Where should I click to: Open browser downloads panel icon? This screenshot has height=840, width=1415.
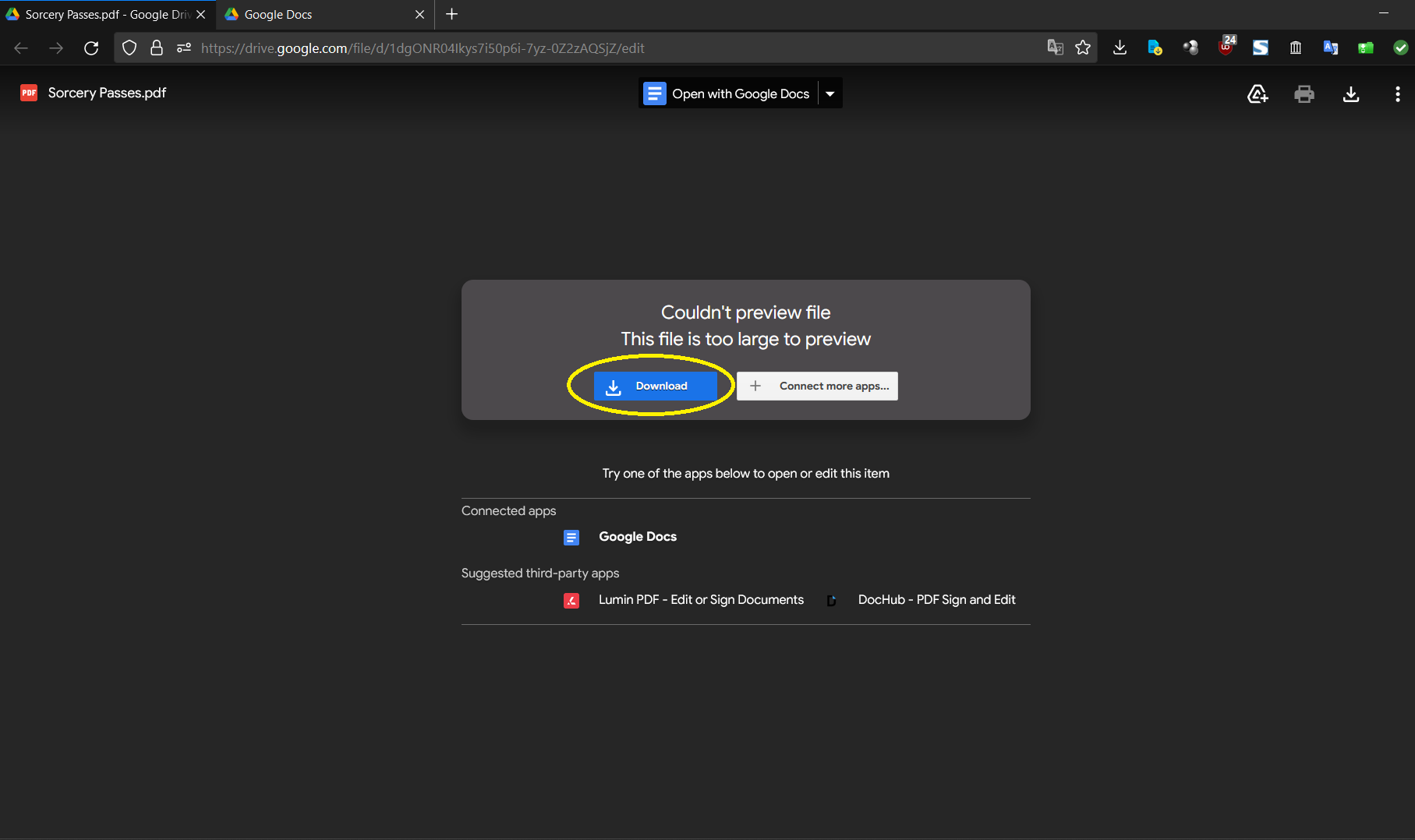(1120, 48)
